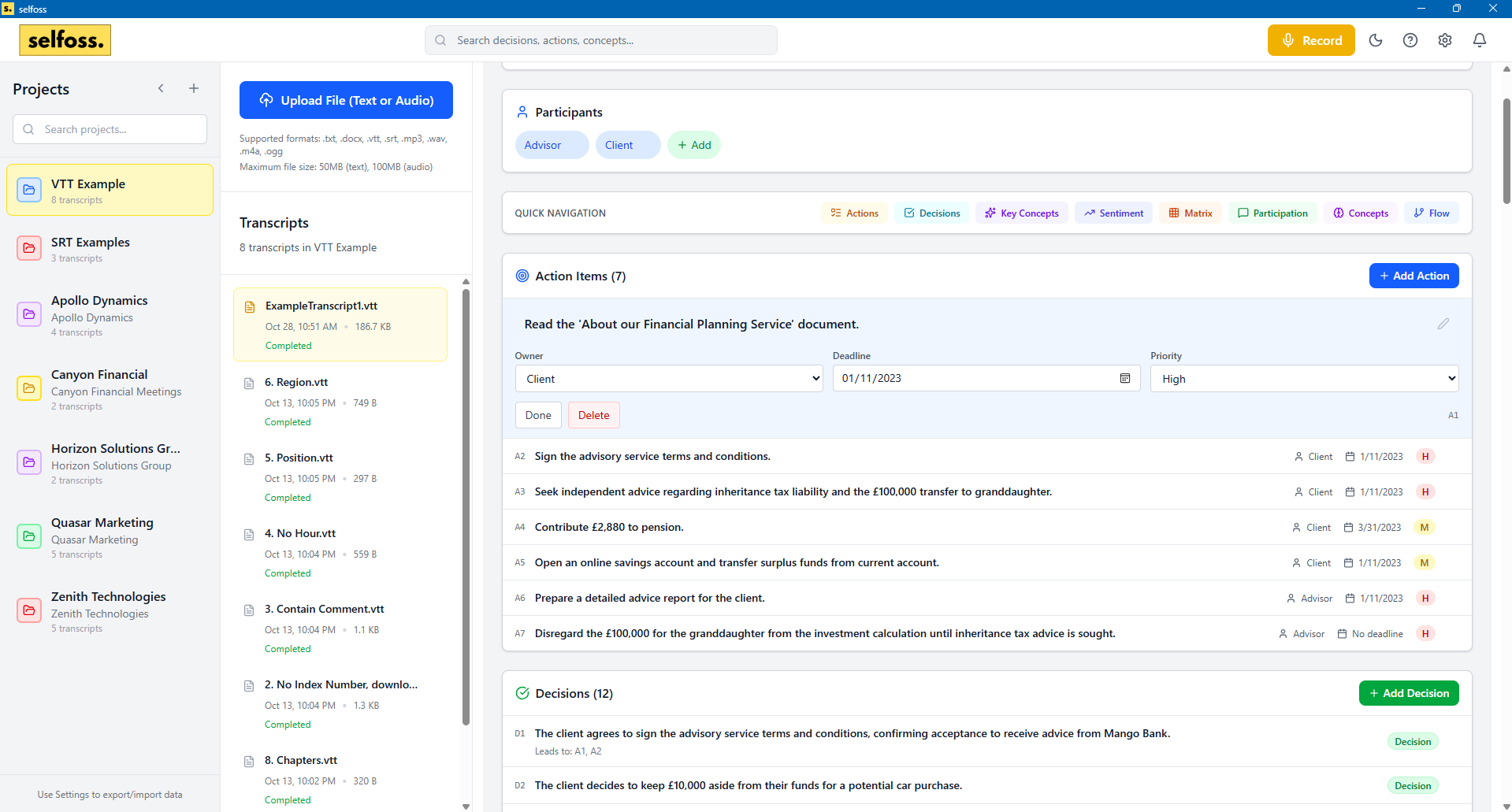Add a participant with + Add
This screenshot has height=812, width=1512.
[x=694, y=145]
